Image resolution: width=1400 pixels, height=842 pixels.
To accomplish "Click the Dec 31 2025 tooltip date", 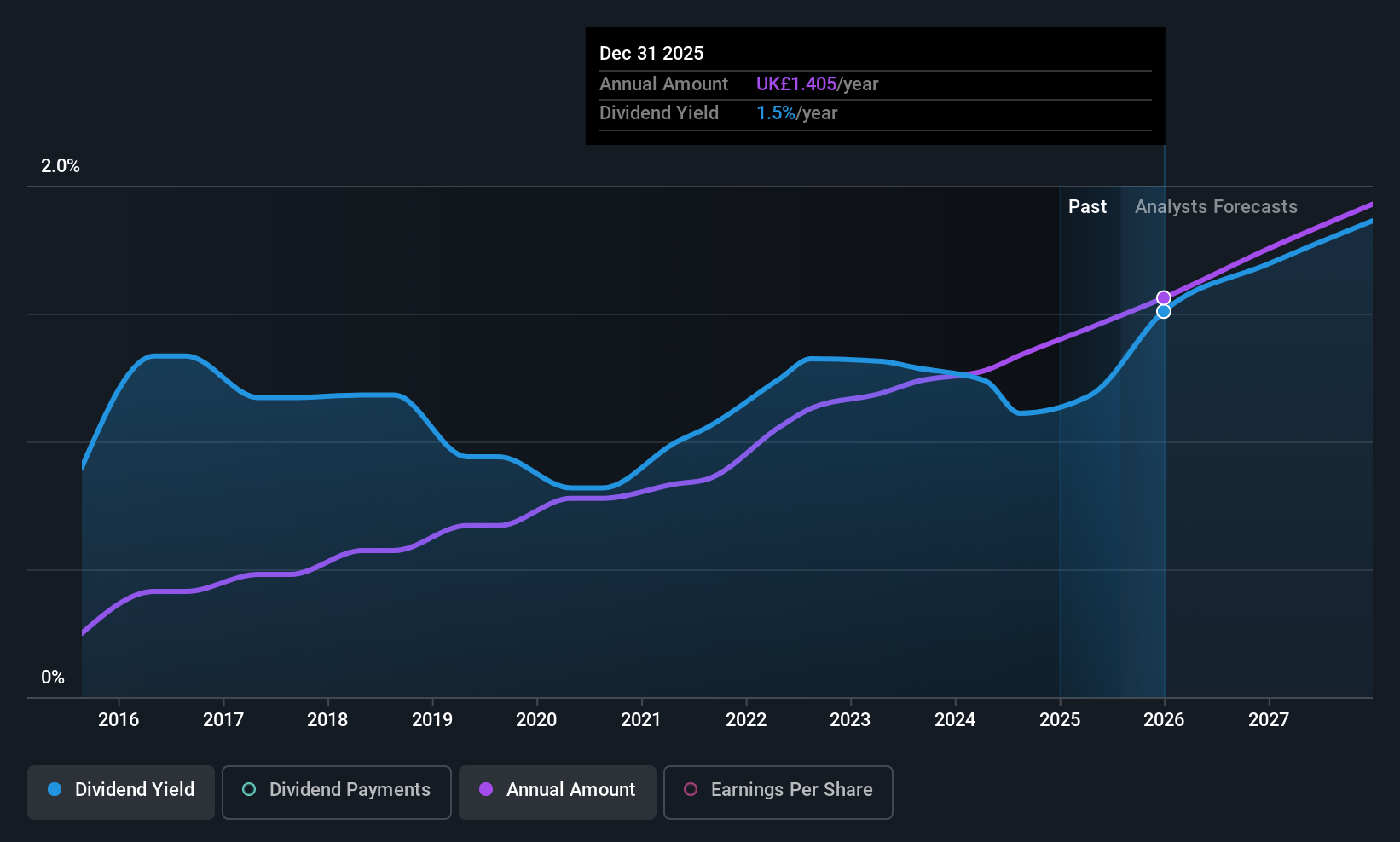I will tap(651, 54).
